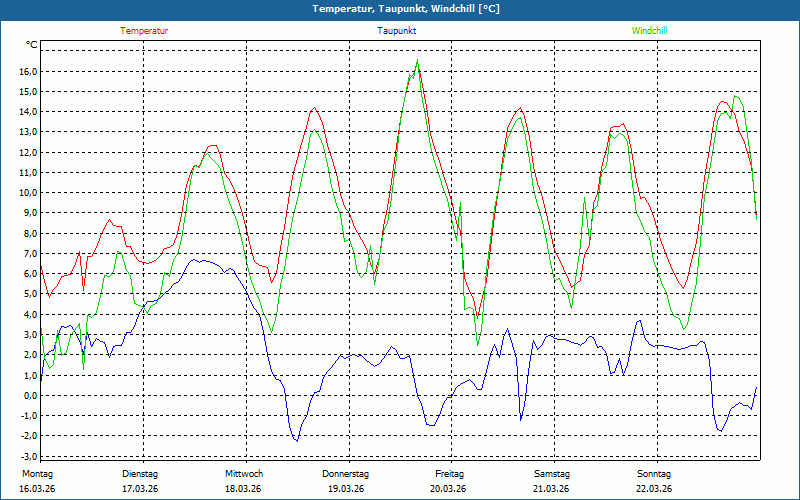Select the Donnerstag day label
The height and width of the screenshot is (500, 800).
346,474
